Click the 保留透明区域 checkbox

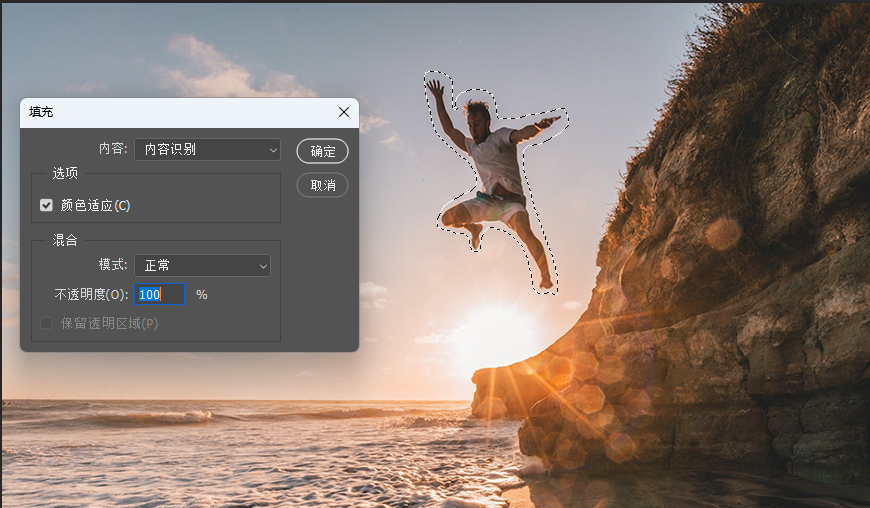coord(46,323)
